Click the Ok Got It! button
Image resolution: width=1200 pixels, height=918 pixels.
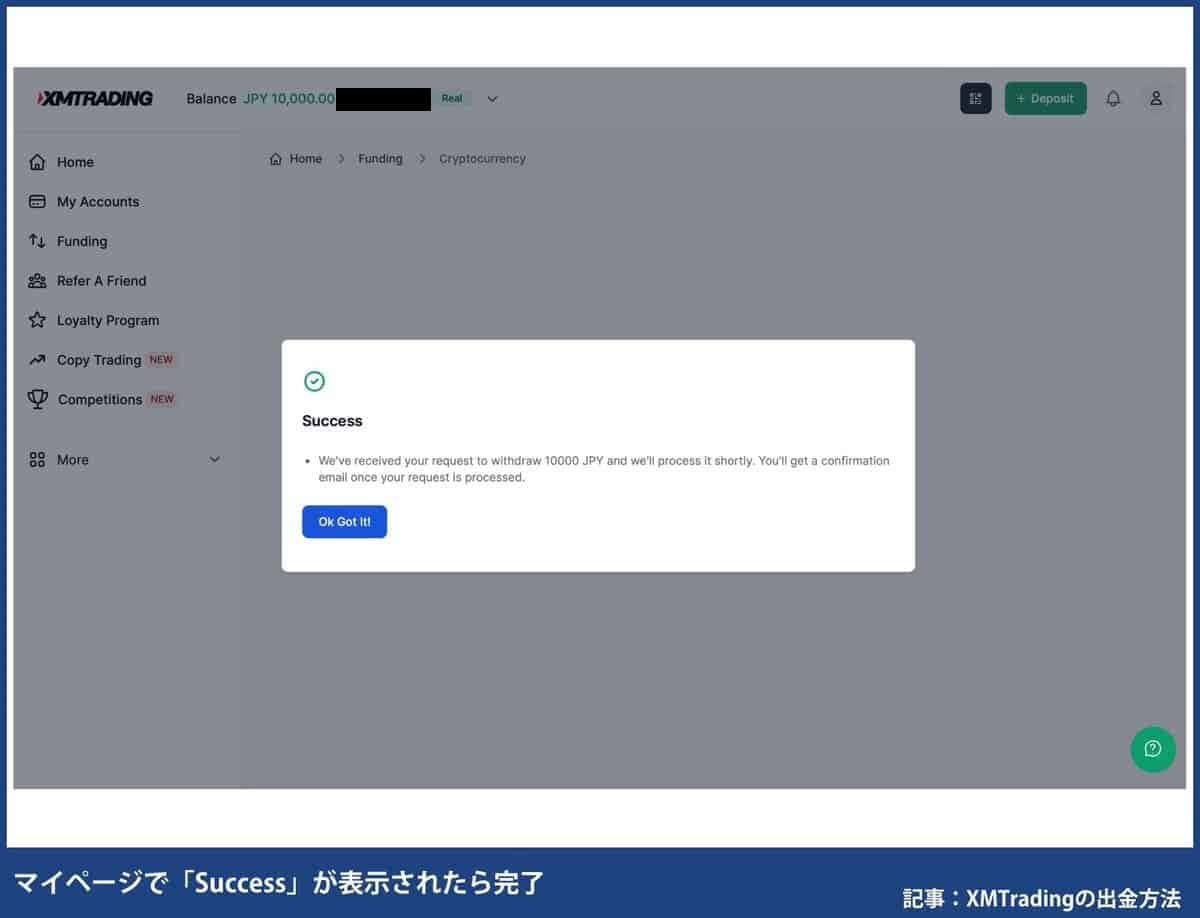(x=344, y=522)
